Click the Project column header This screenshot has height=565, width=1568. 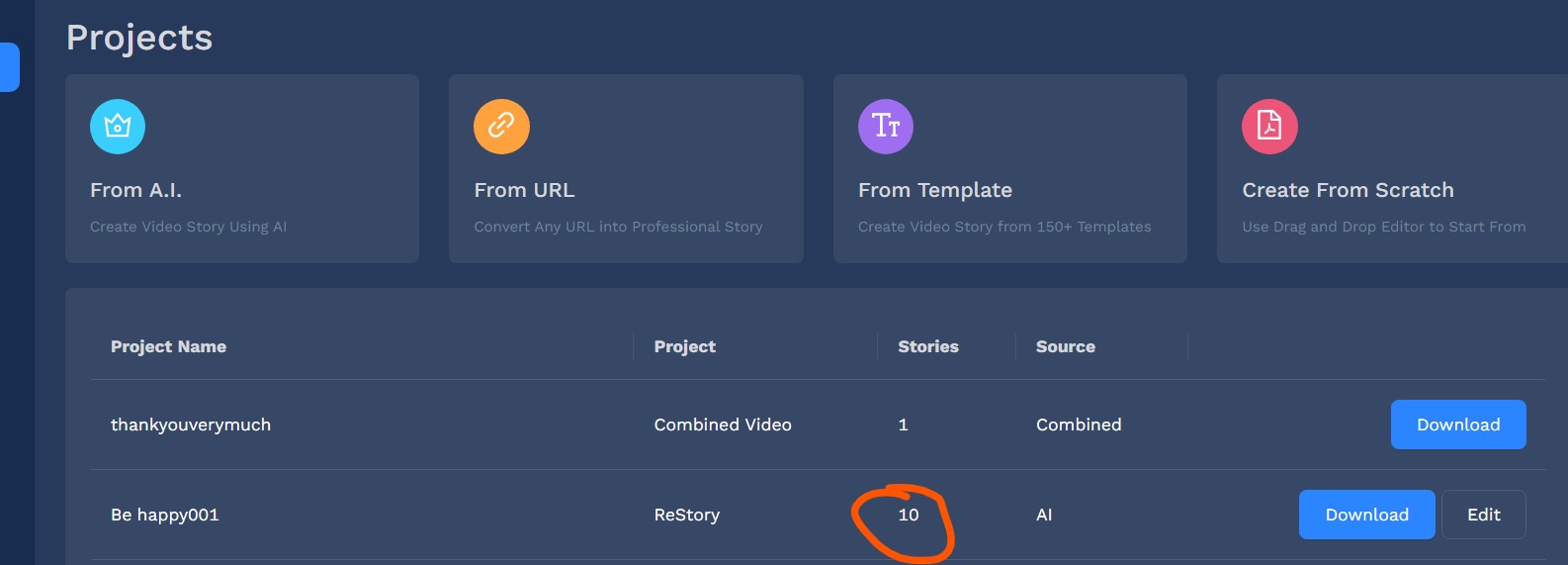(x=684, y=346)
